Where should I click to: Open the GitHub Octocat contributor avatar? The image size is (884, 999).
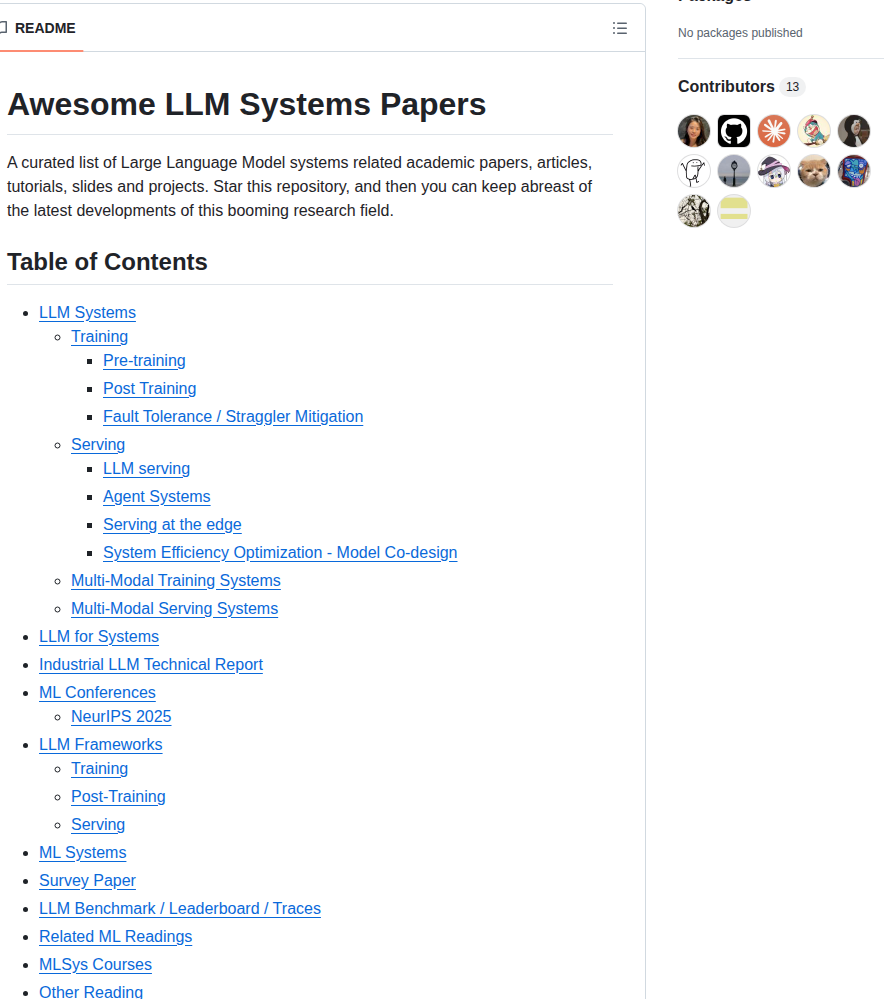coord(734,131)
